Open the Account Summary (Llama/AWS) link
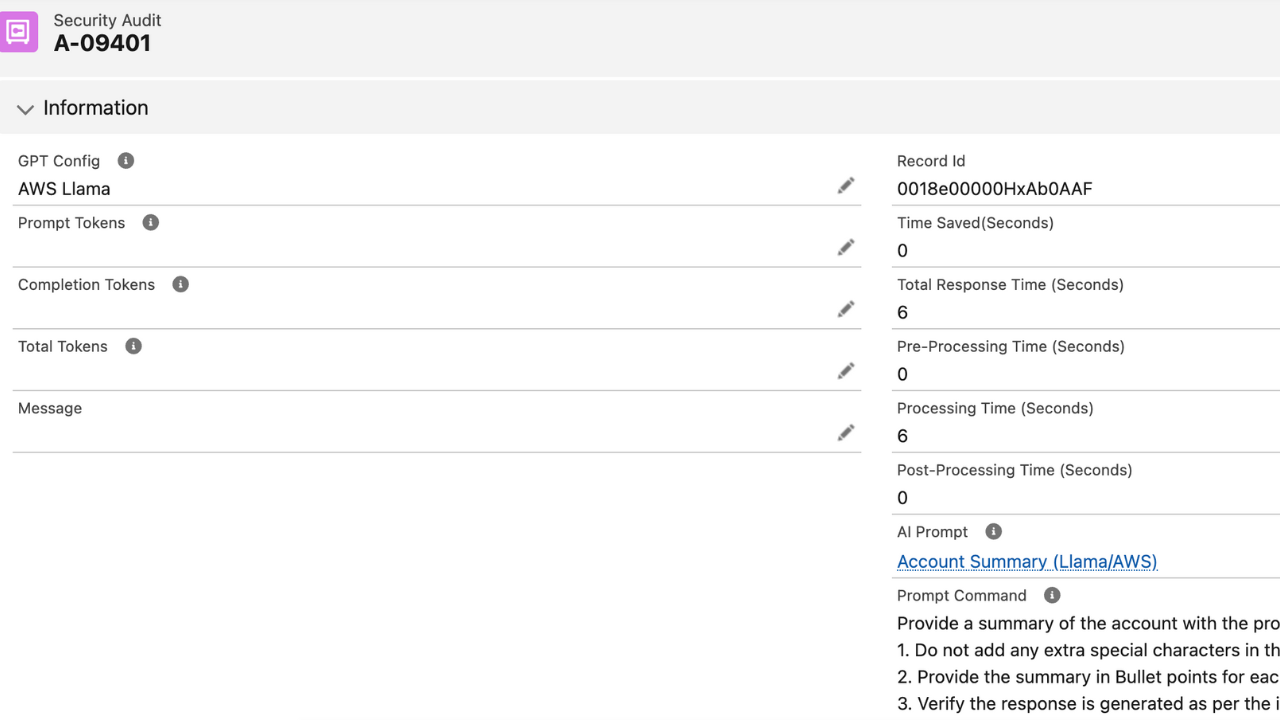Screen dimensions: 1280x720 [x=1027, y=562]
